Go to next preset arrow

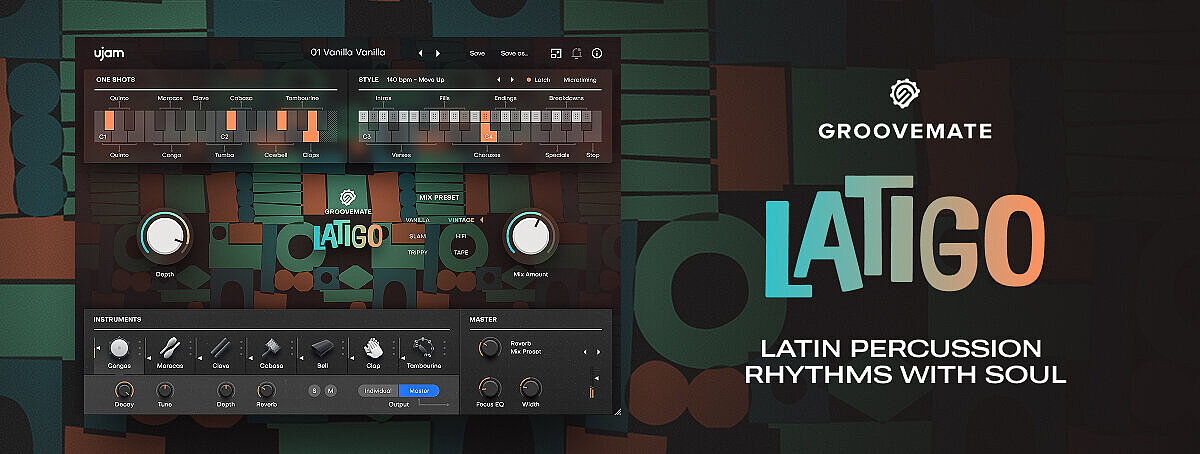point(437,52)
